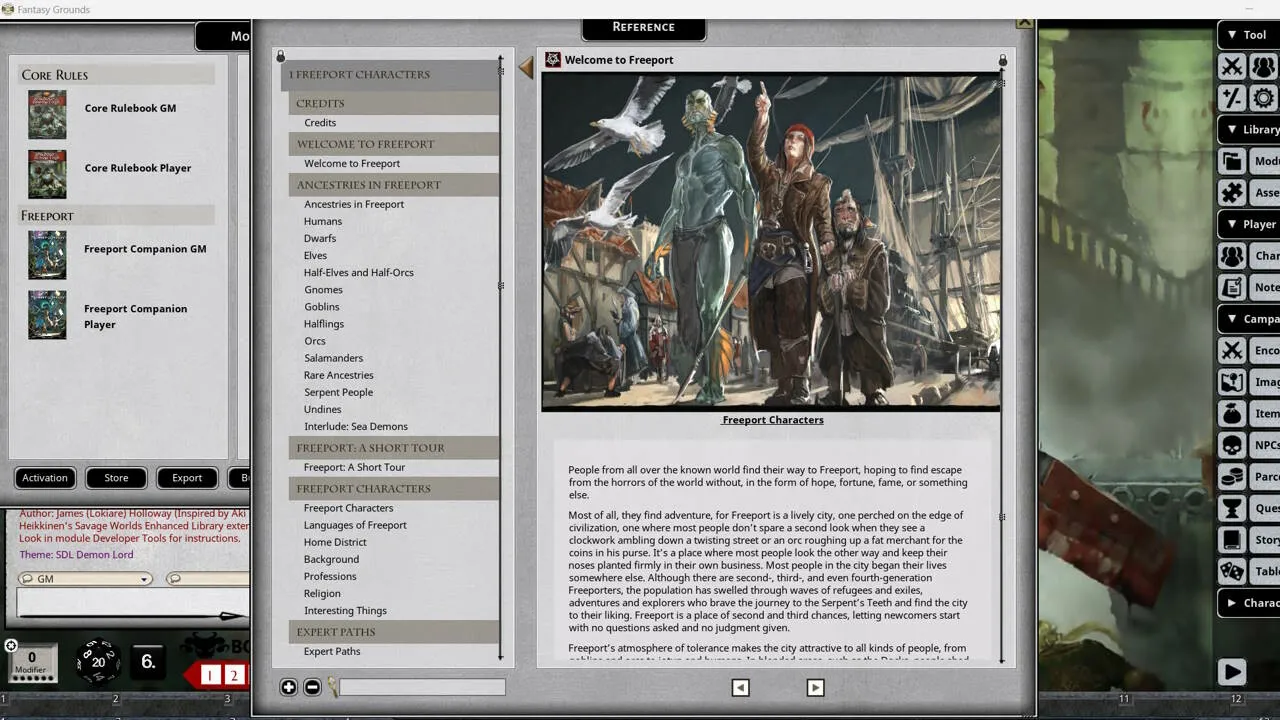Follow the Freeport Characters link under image
The width and height of the screenshot is (1280, 720).
click(x=772, y=420)
